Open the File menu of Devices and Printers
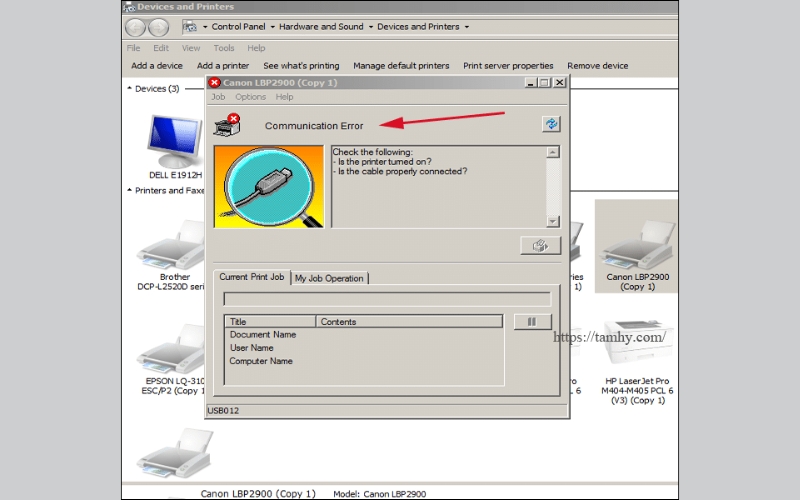The width and height of the screenshot is (800, 500). tap(133, 48)
